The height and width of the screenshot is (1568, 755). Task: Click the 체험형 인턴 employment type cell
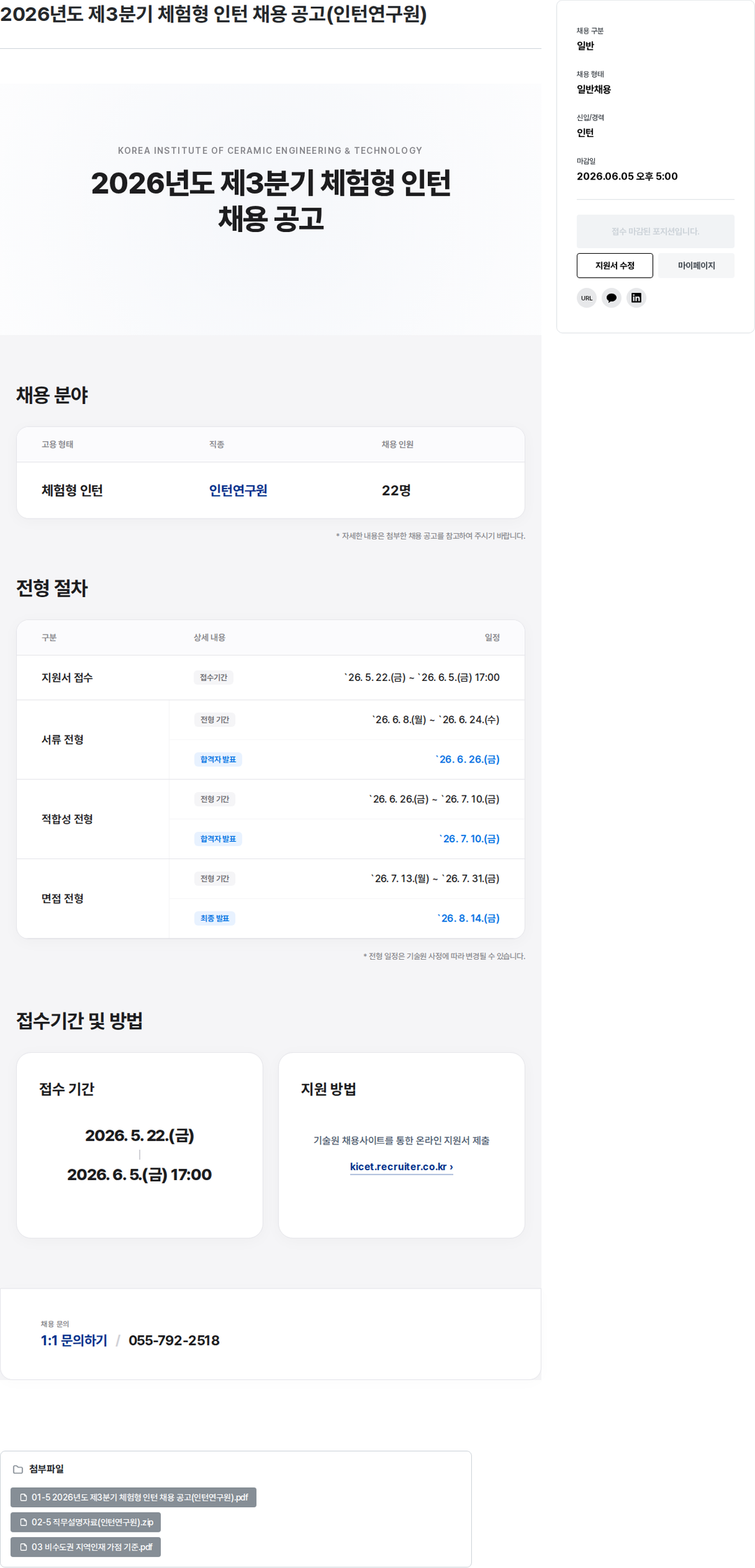click(72, 491)
